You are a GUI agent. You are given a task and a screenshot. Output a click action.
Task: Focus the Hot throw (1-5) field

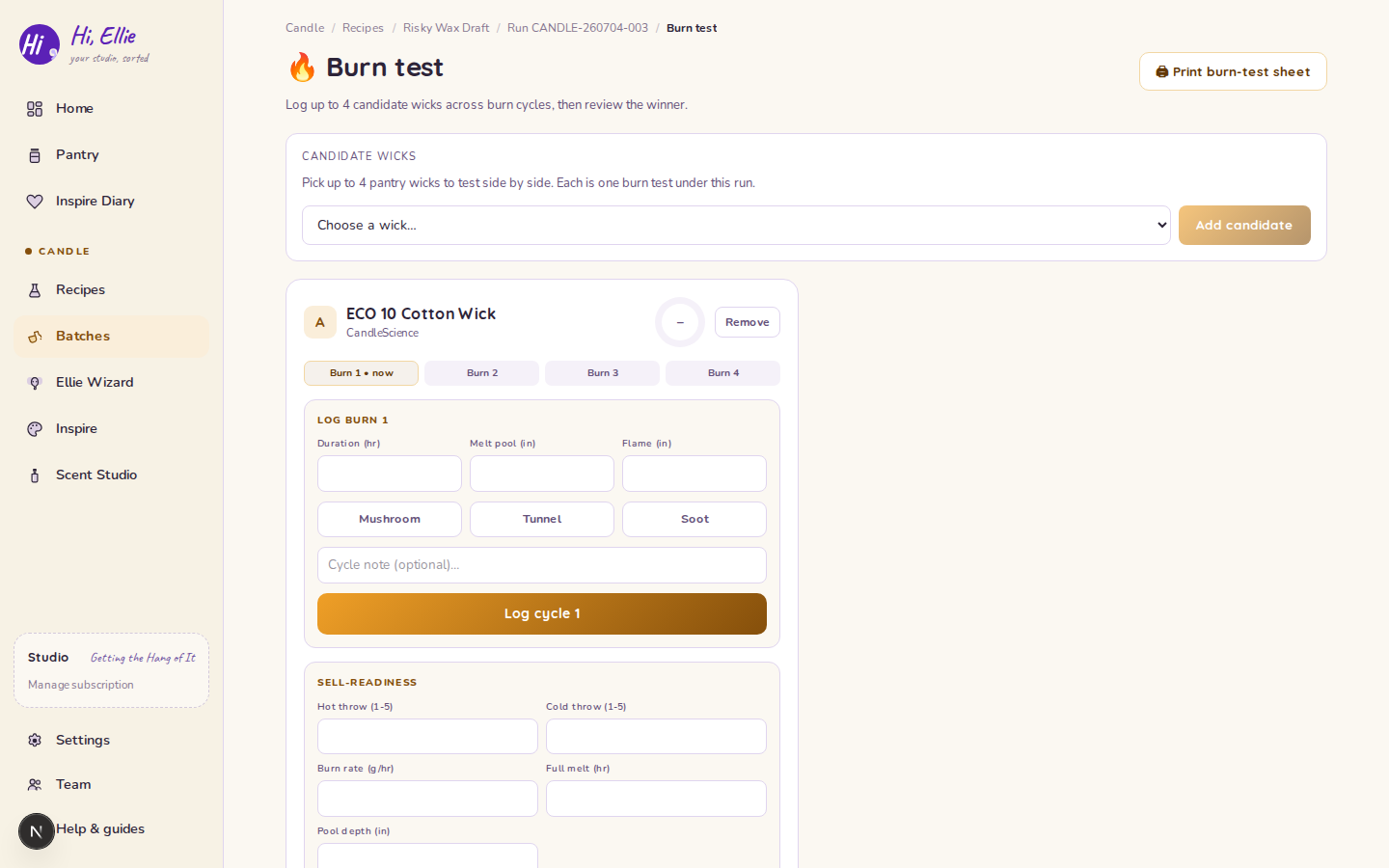pos(427,737)
